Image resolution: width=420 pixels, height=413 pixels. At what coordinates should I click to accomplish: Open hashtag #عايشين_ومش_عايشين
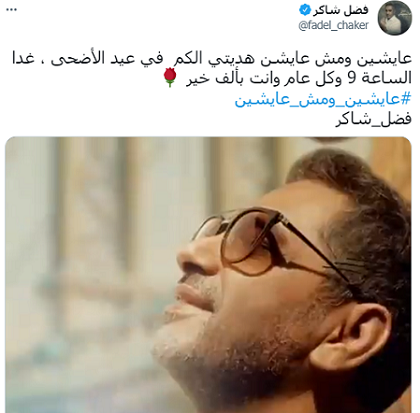[x=323, y=99]
